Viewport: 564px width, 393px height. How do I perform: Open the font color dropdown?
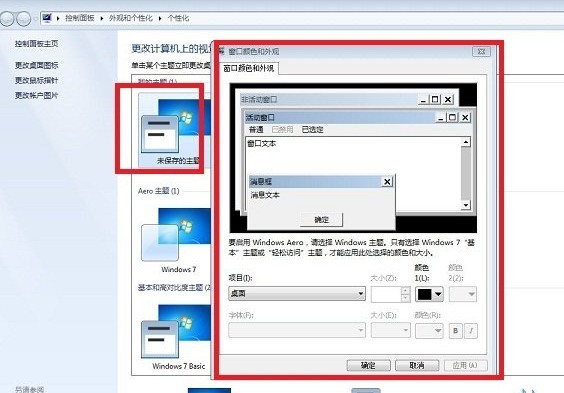(429, 330)
